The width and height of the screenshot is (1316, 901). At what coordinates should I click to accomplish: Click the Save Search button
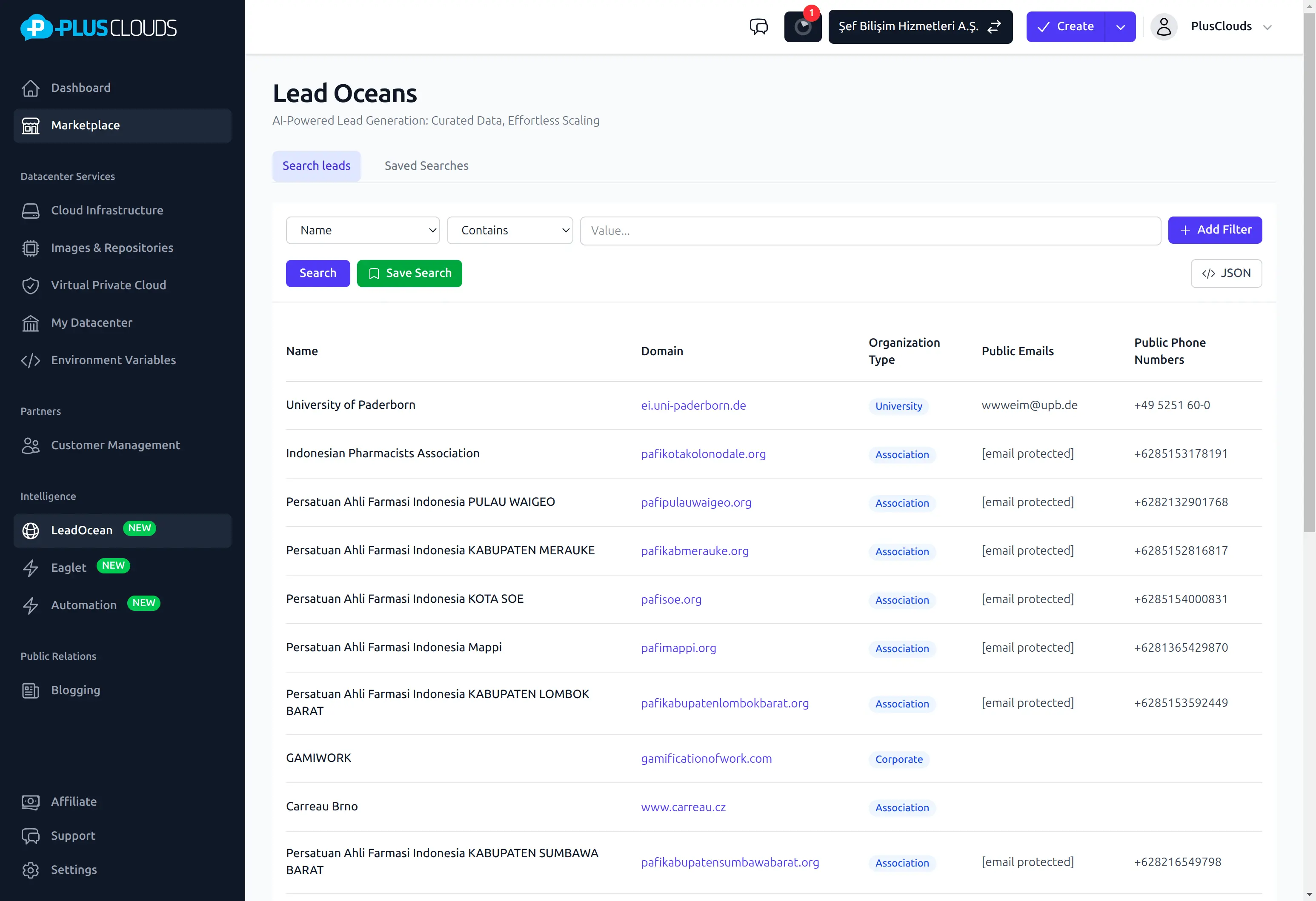pos(409,274)
